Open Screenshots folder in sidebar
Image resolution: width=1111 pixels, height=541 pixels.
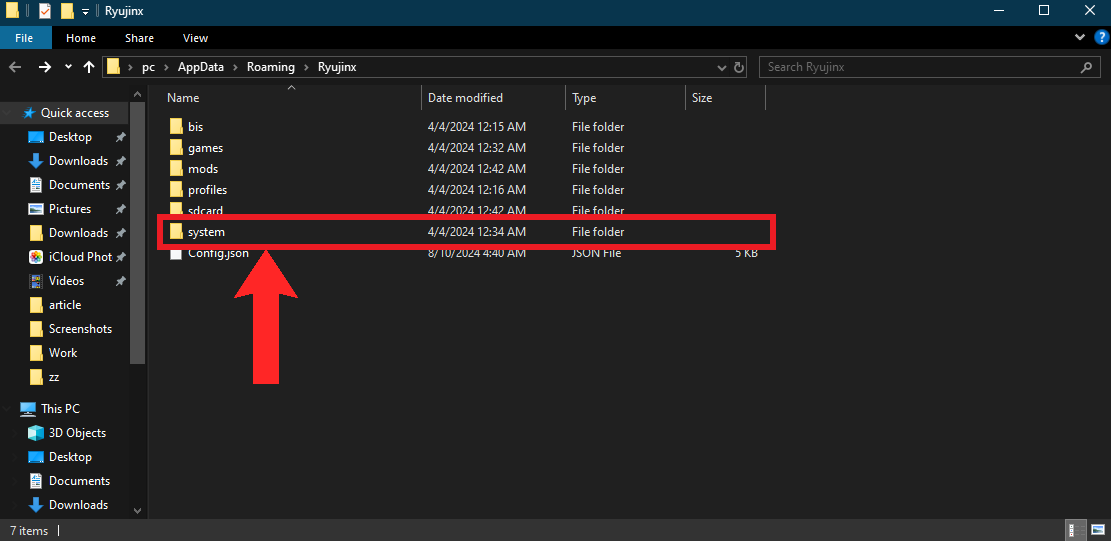[80, 329]
